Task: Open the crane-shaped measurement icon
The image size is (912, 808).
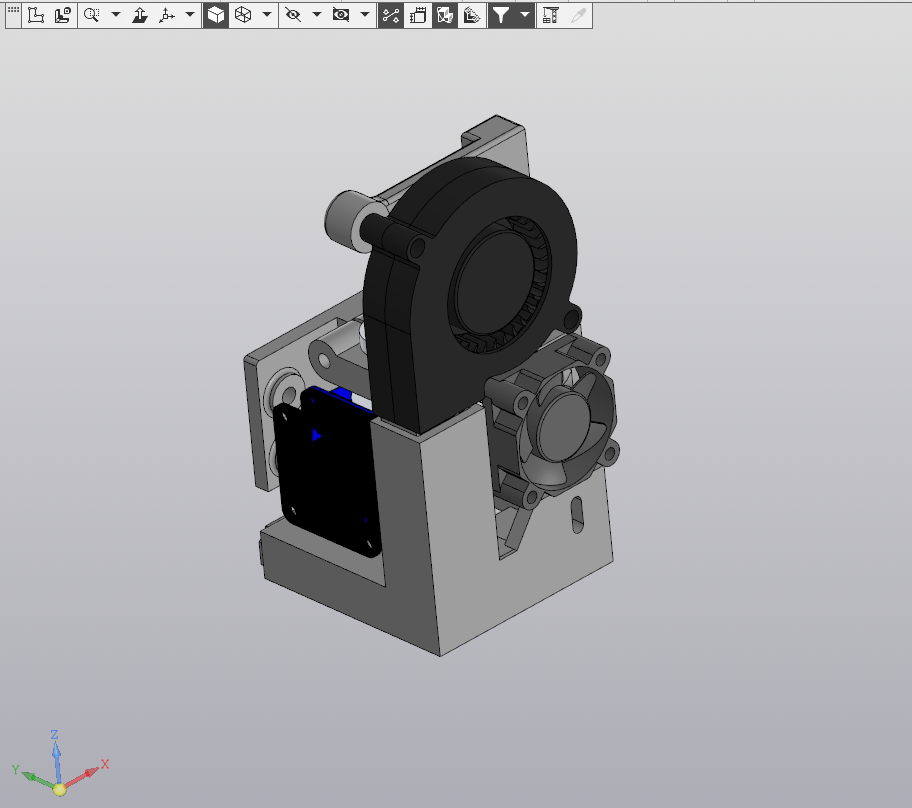Action: click(550, 15)
